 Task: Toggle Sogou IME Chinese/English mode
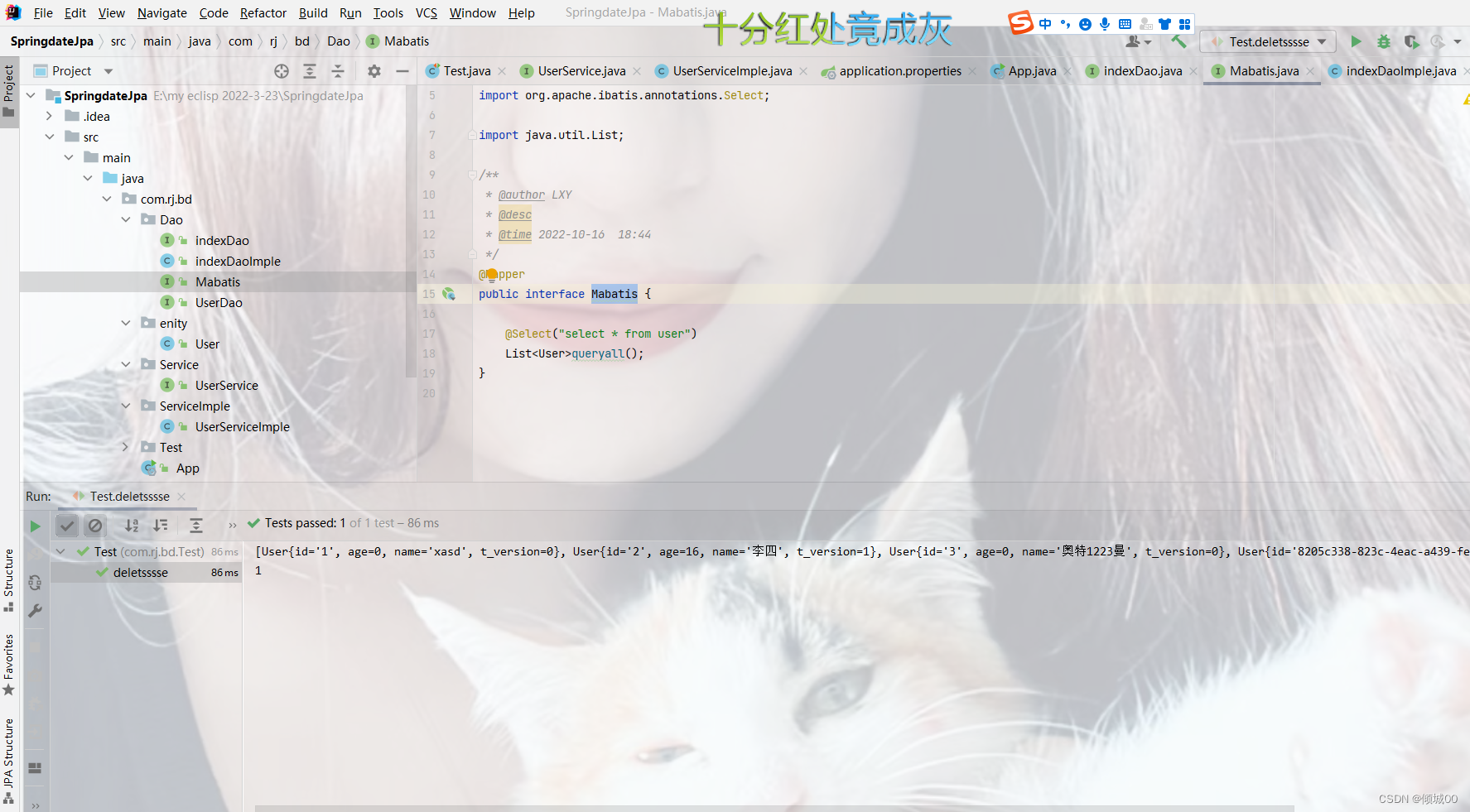[x=1045, y=24]
